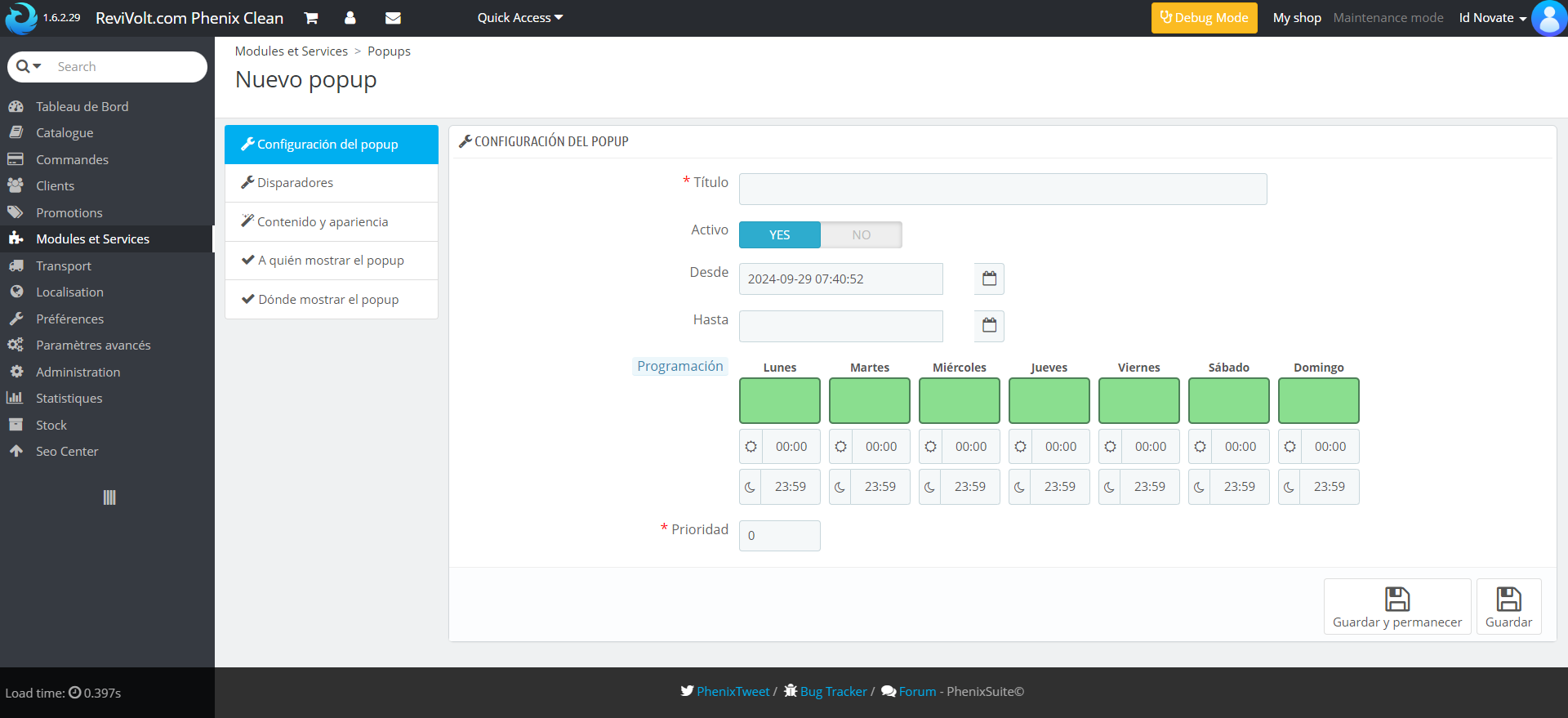Open the Sábado 23:59 end time picker
Screen dimensions: 1568x718
point(1240,487)
